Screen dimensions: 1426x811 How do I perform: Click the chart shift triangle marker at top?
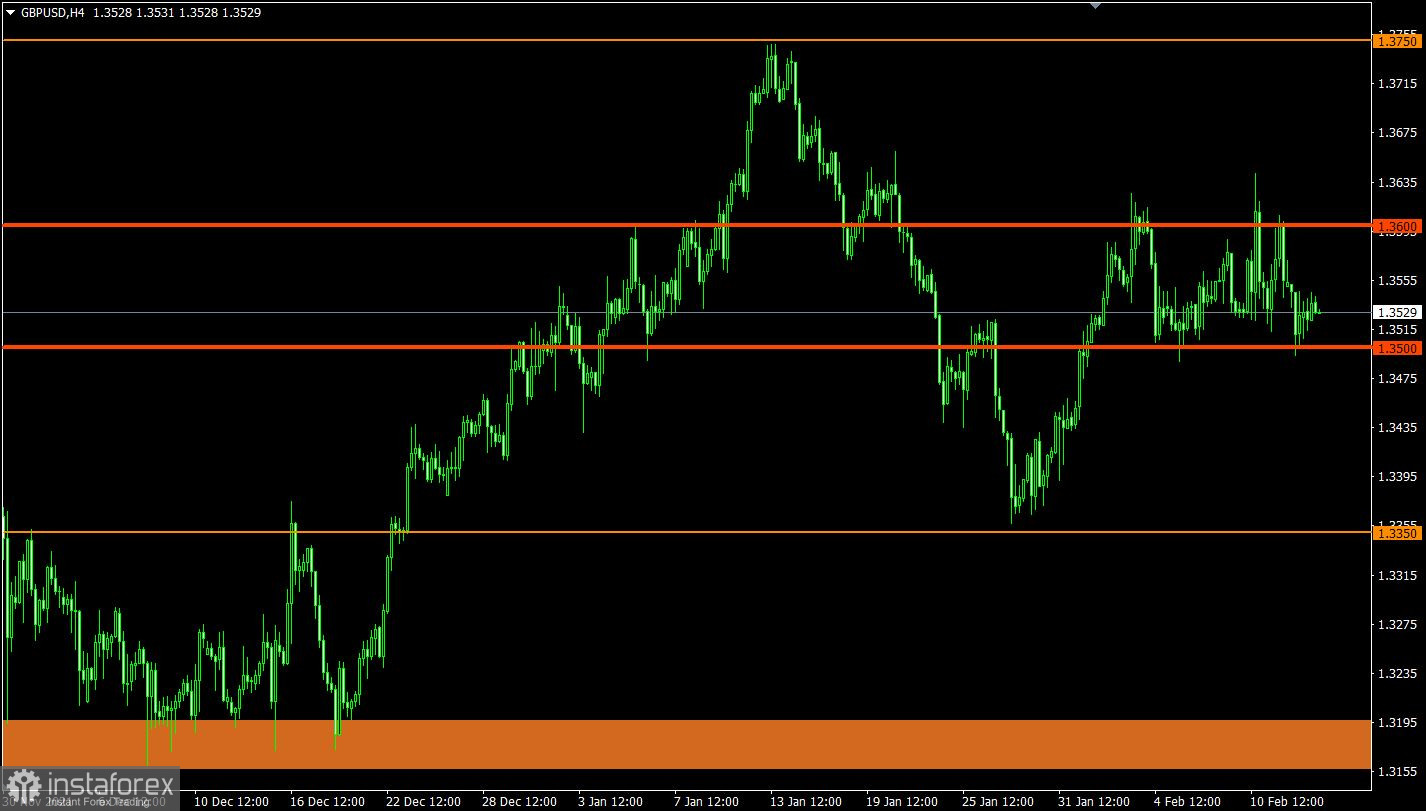(x=1095, y=5)
